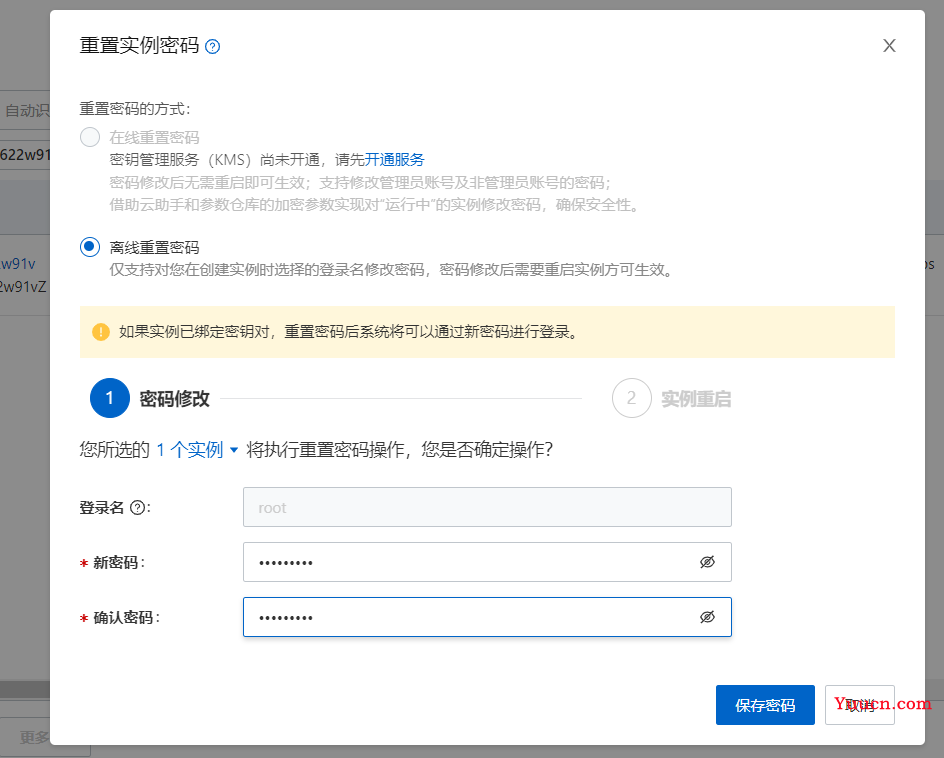Click the 离线重置密码 label text
Screen dimensions: 944x758
click(x=154, y=247)
